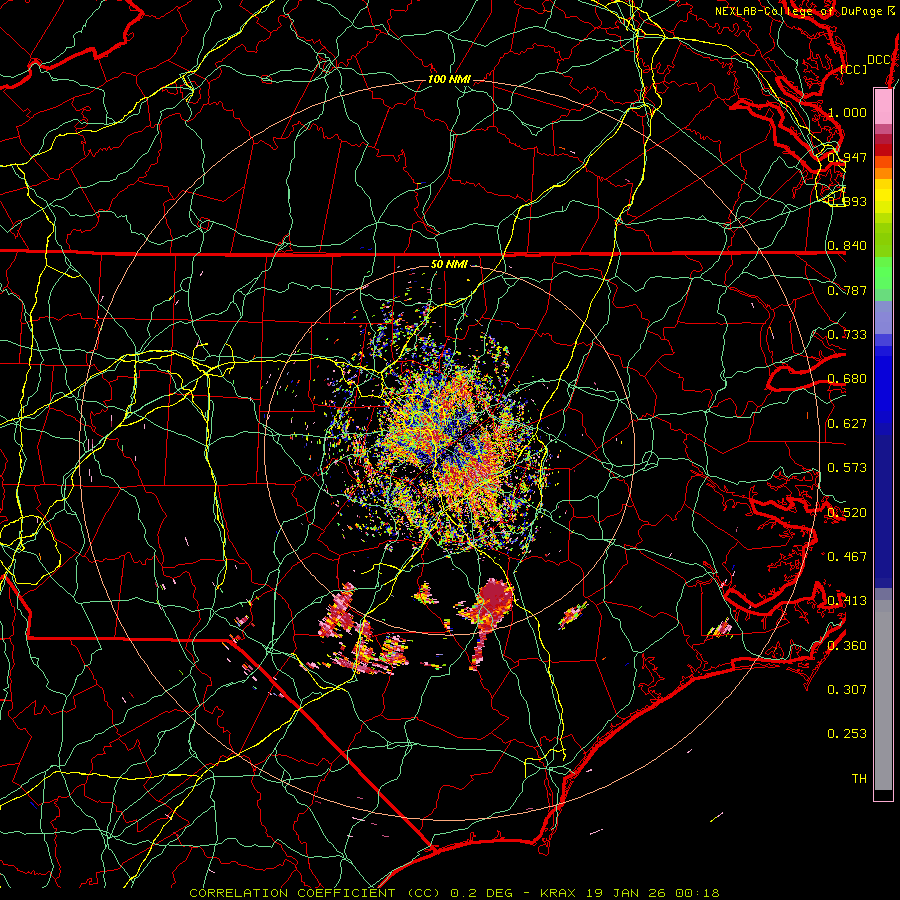Select the 0.680 scale value
900x900 pixels.
[847, 379]
